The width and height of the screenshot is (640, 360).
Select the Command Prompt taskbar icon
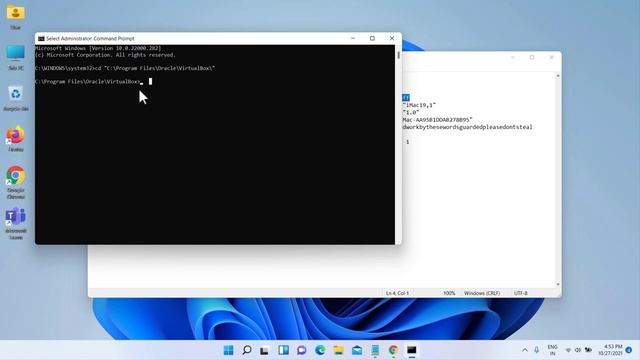[411, 350]
